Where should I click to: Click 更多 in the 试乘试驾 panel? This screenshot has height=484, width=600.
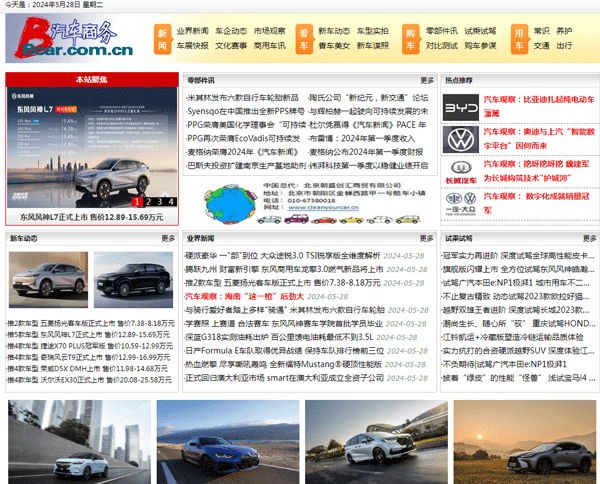589,238
